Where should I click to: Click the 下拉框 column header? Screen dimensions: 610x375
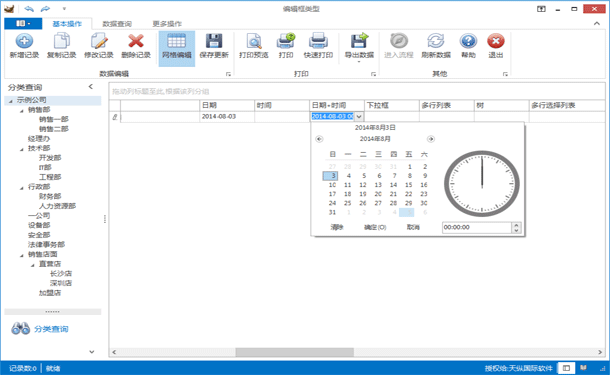coord(392,105)
